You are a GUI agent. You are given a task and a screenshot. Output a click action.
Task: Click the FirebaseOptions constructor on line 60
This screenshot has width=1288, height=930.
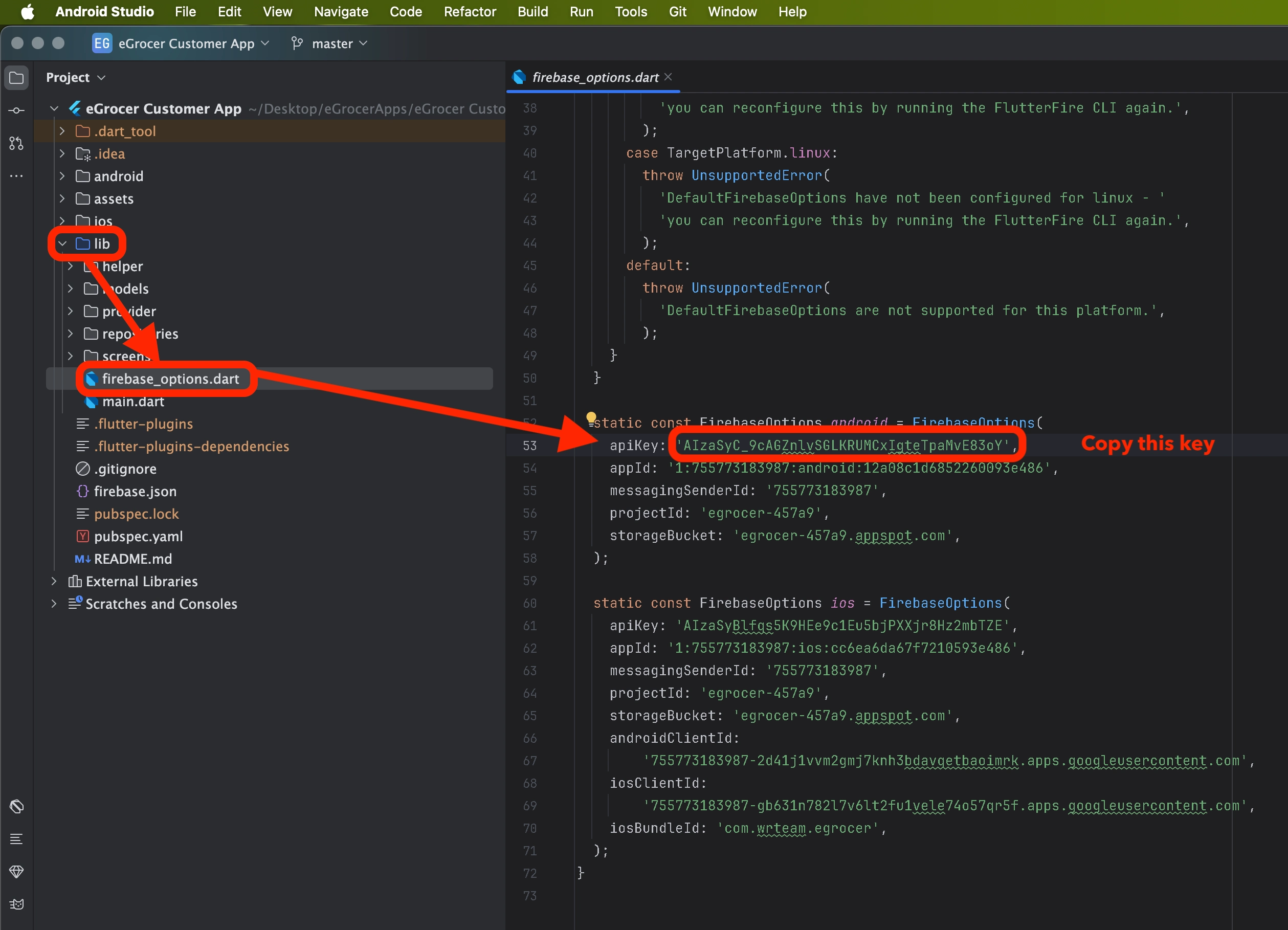[x=940, y=603]
